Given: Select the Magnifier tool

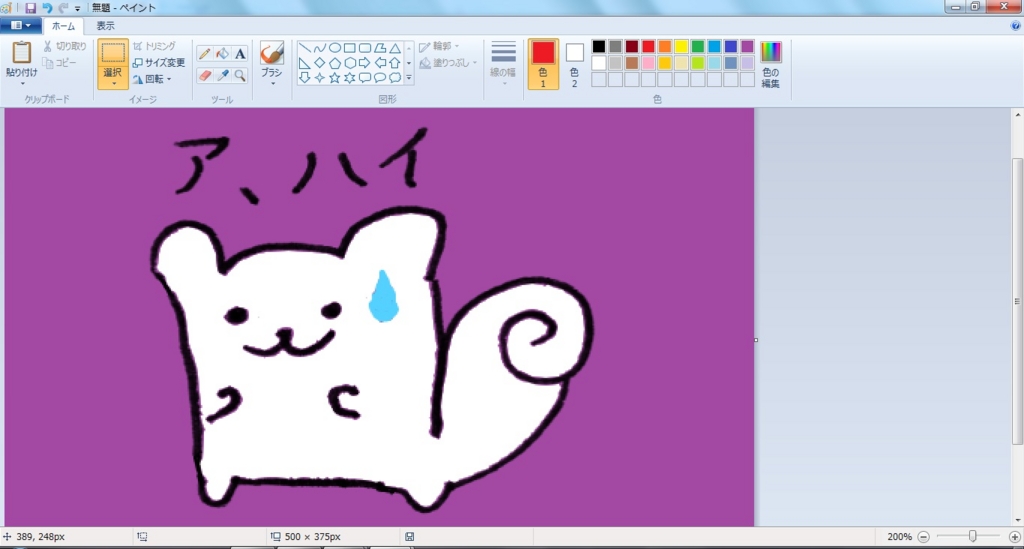Looking at the screenshot, I should 240,75.
